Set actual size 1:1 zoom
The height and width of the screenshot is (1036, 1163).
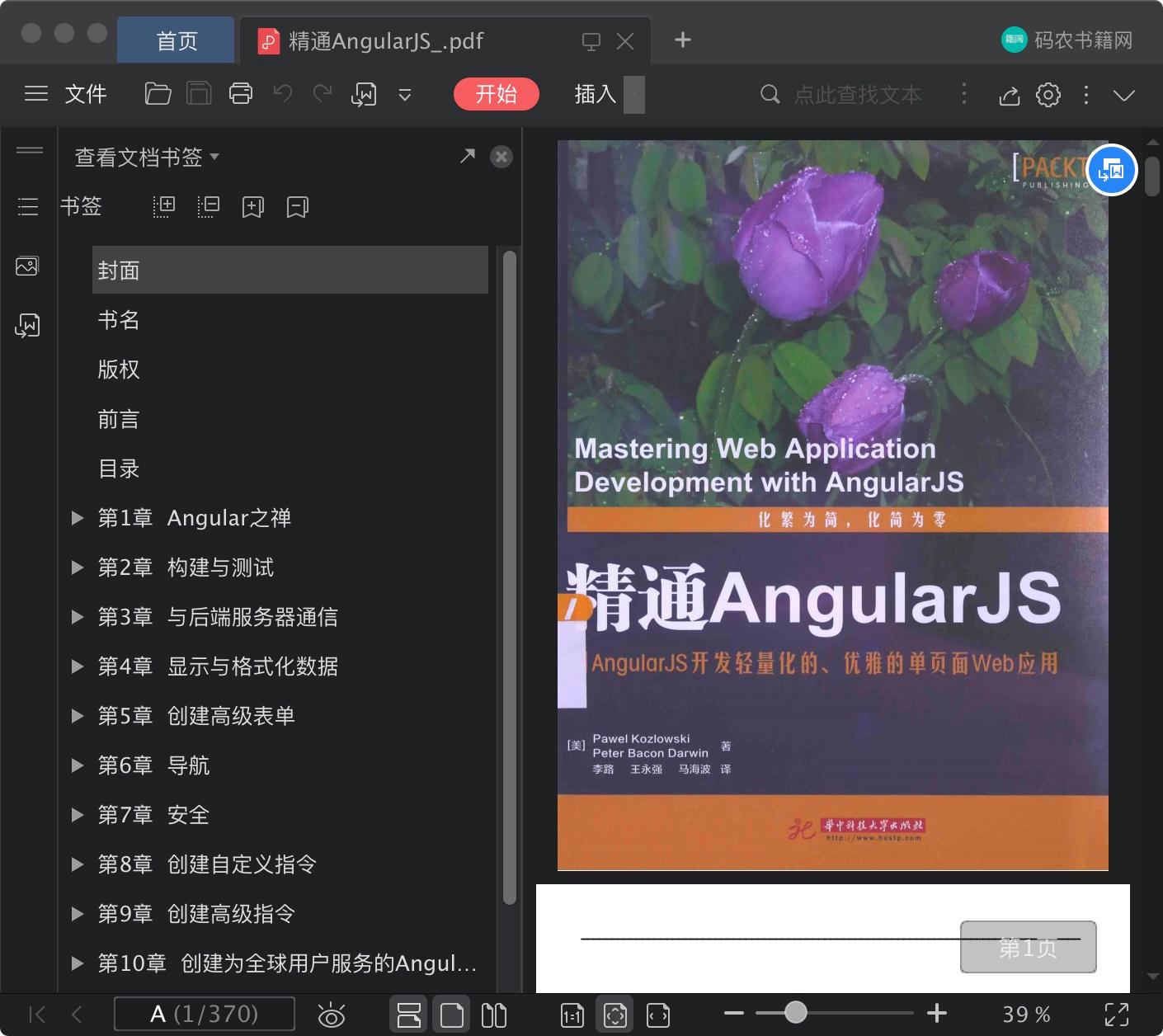[572, 1015]
